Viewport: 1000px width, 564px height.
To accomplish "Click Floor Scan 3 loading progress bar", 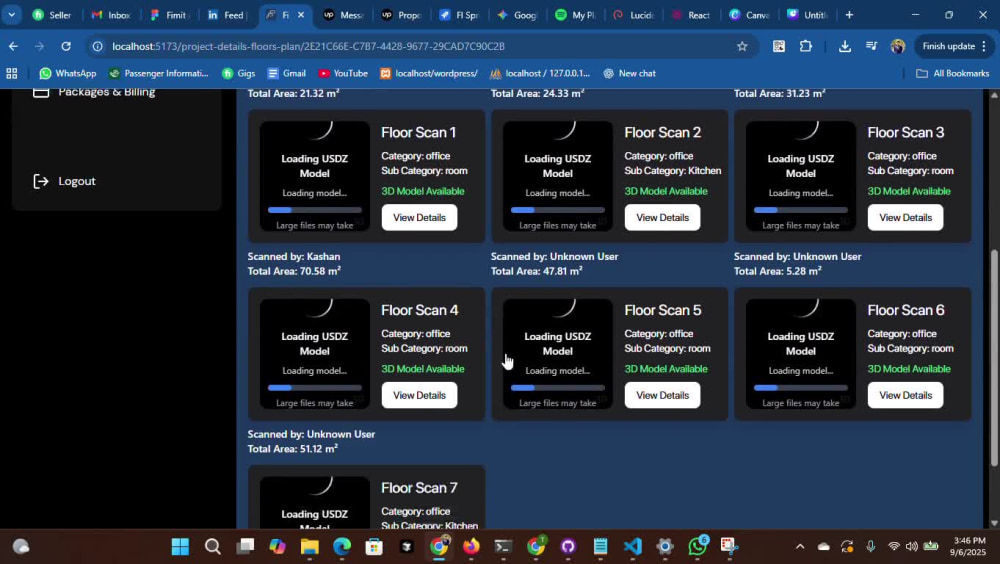I will [x=800, y=210].
